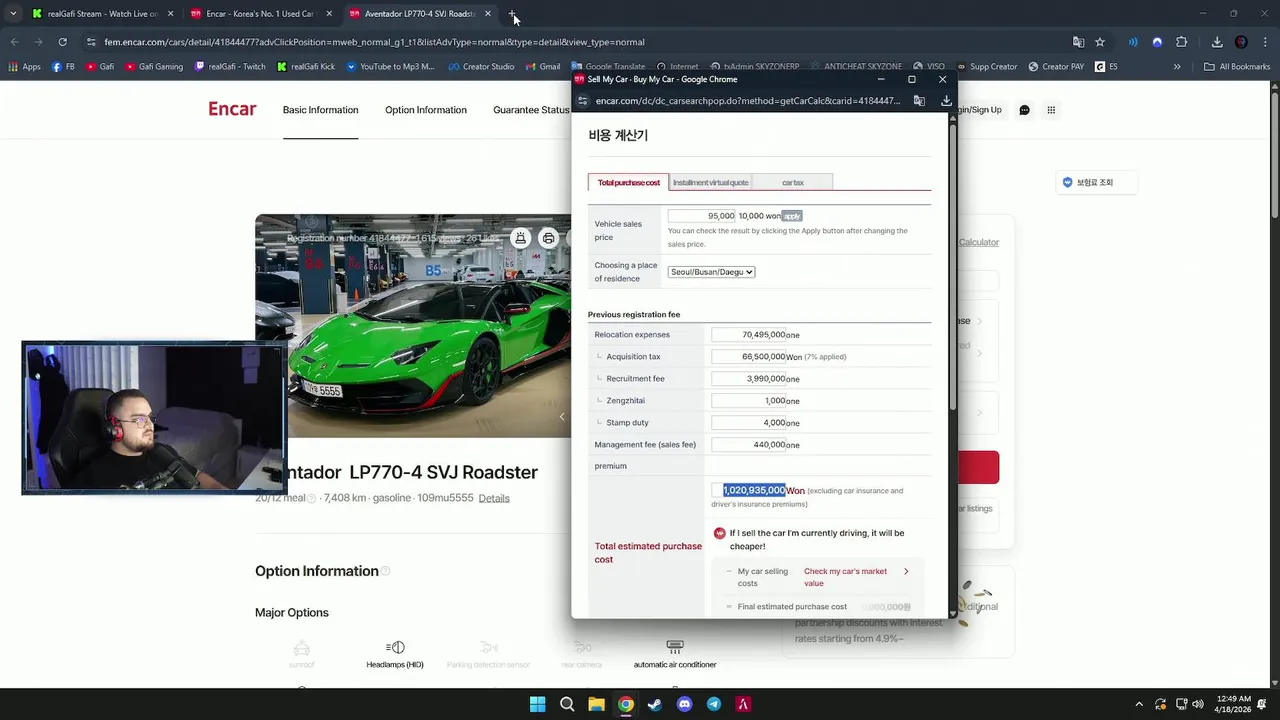Open the Apps bookmark grid

[x=24, y=67]
